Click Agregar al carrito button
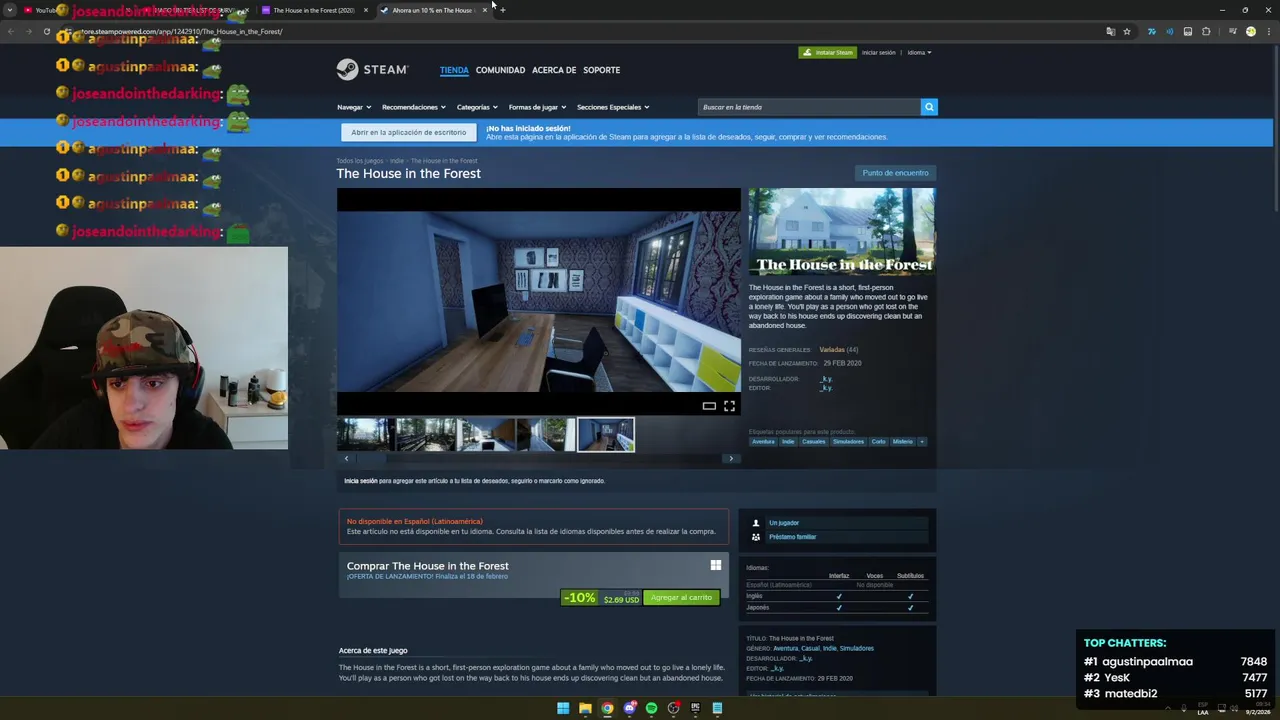 [x=681, y=597]
